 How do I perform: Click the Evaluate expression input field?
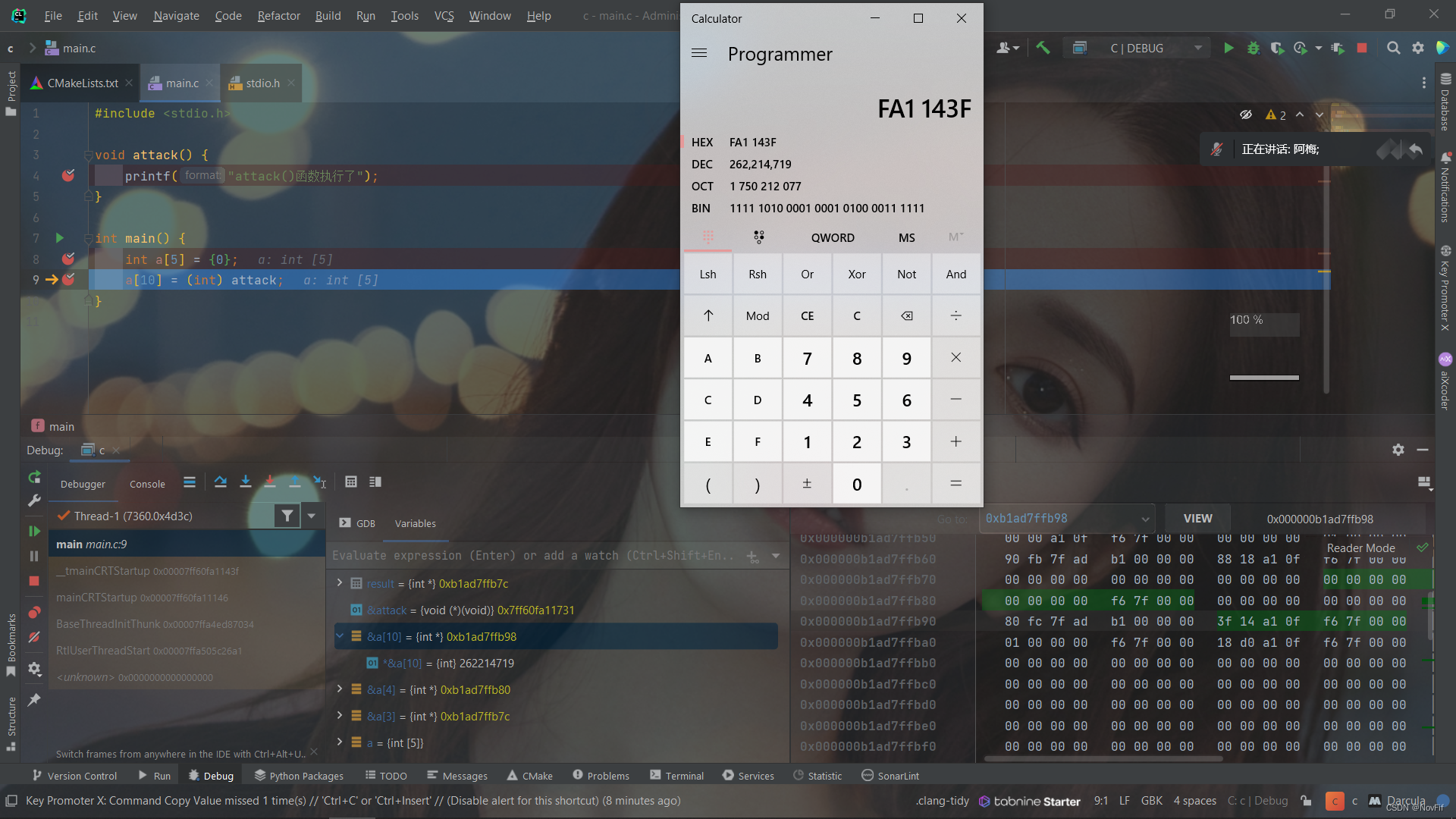(x=531, y=556)
